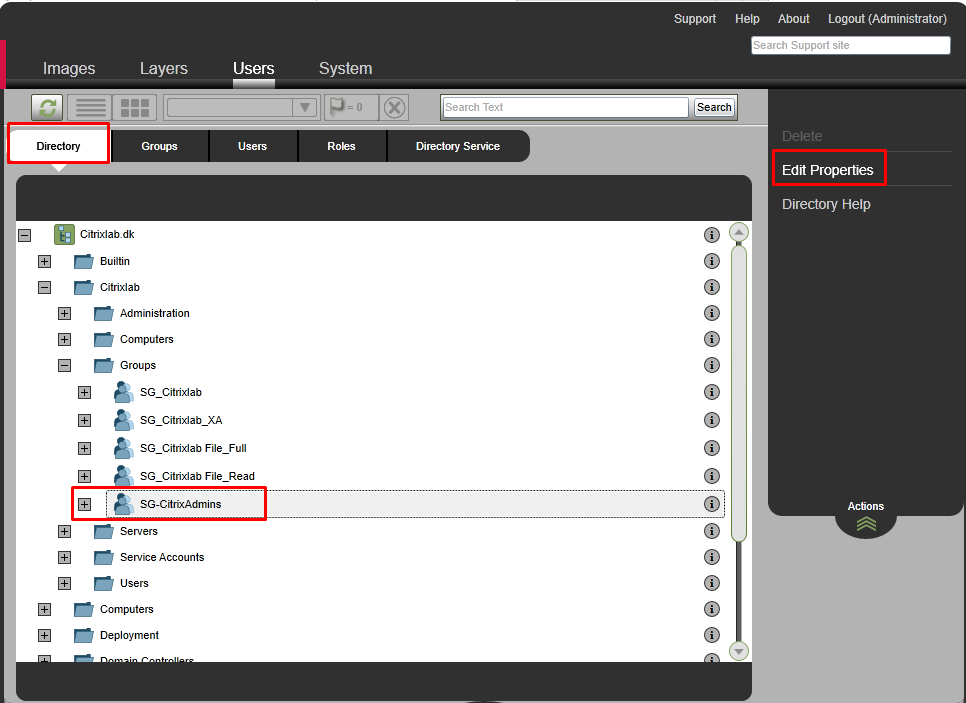Click Edit Properties in the Actions panel
The width and height of the screenshot is (966, 703).
[x=829, y=168]
